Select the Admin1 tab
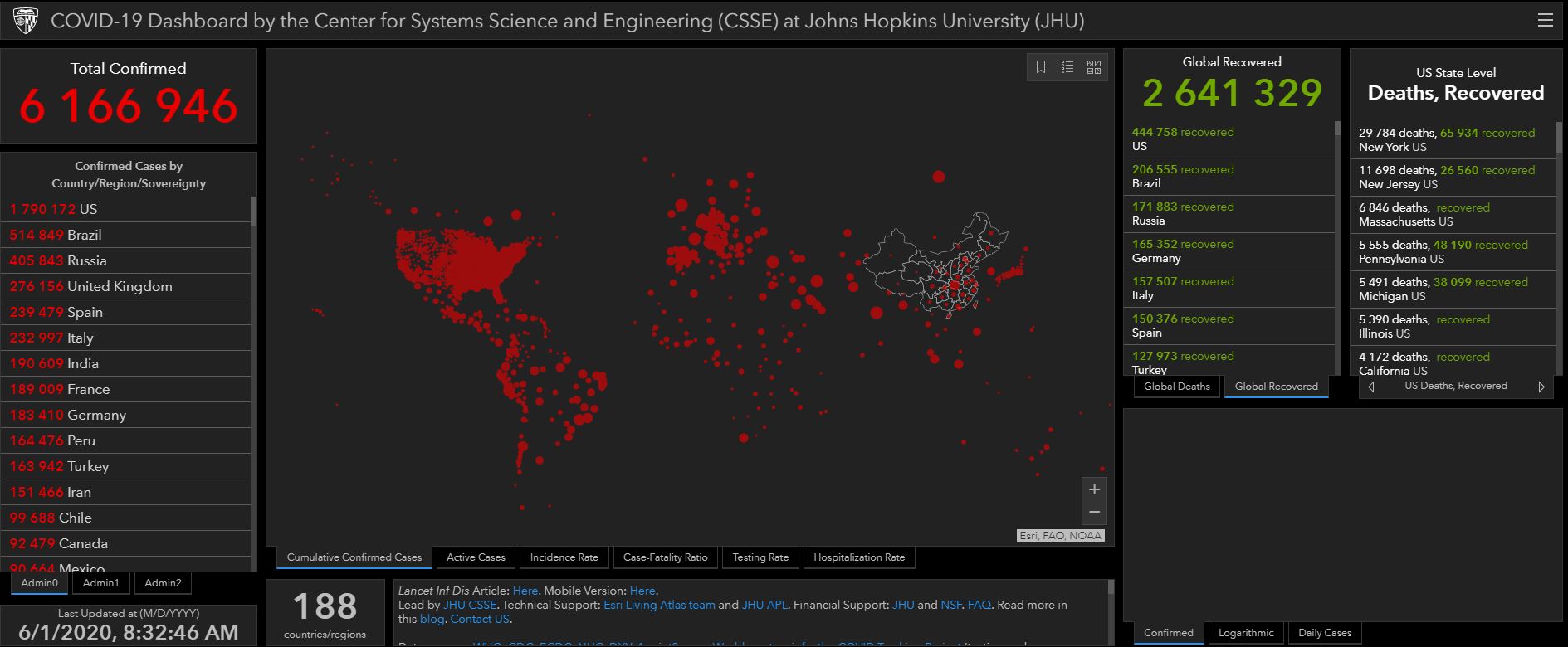1568x647 pixels. pos(100,583)
